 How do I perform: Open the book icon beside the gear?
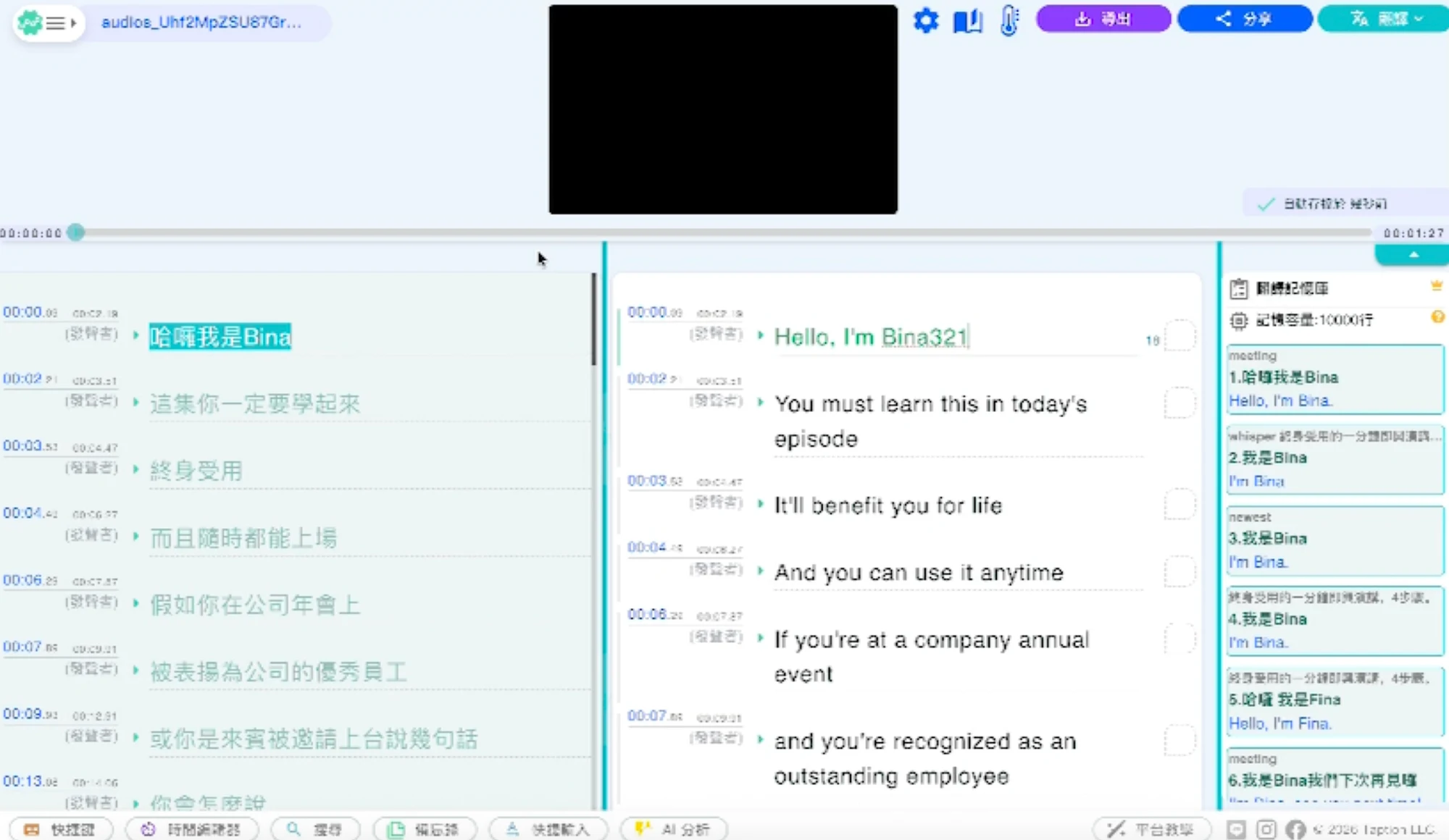click(x=967, y=21)
